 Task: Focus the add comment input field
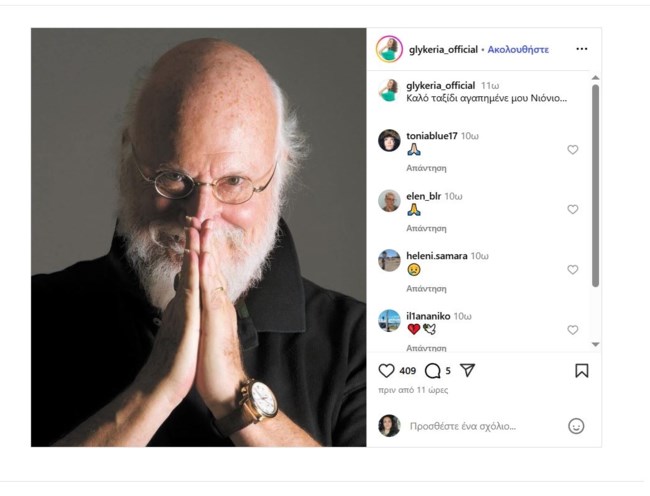(480, 426)
